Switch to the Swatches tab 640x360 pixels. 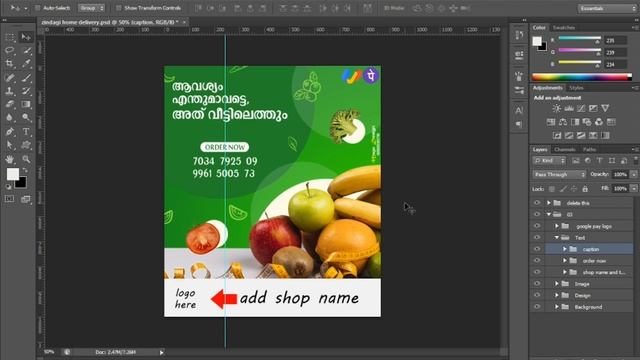[564, 28]
